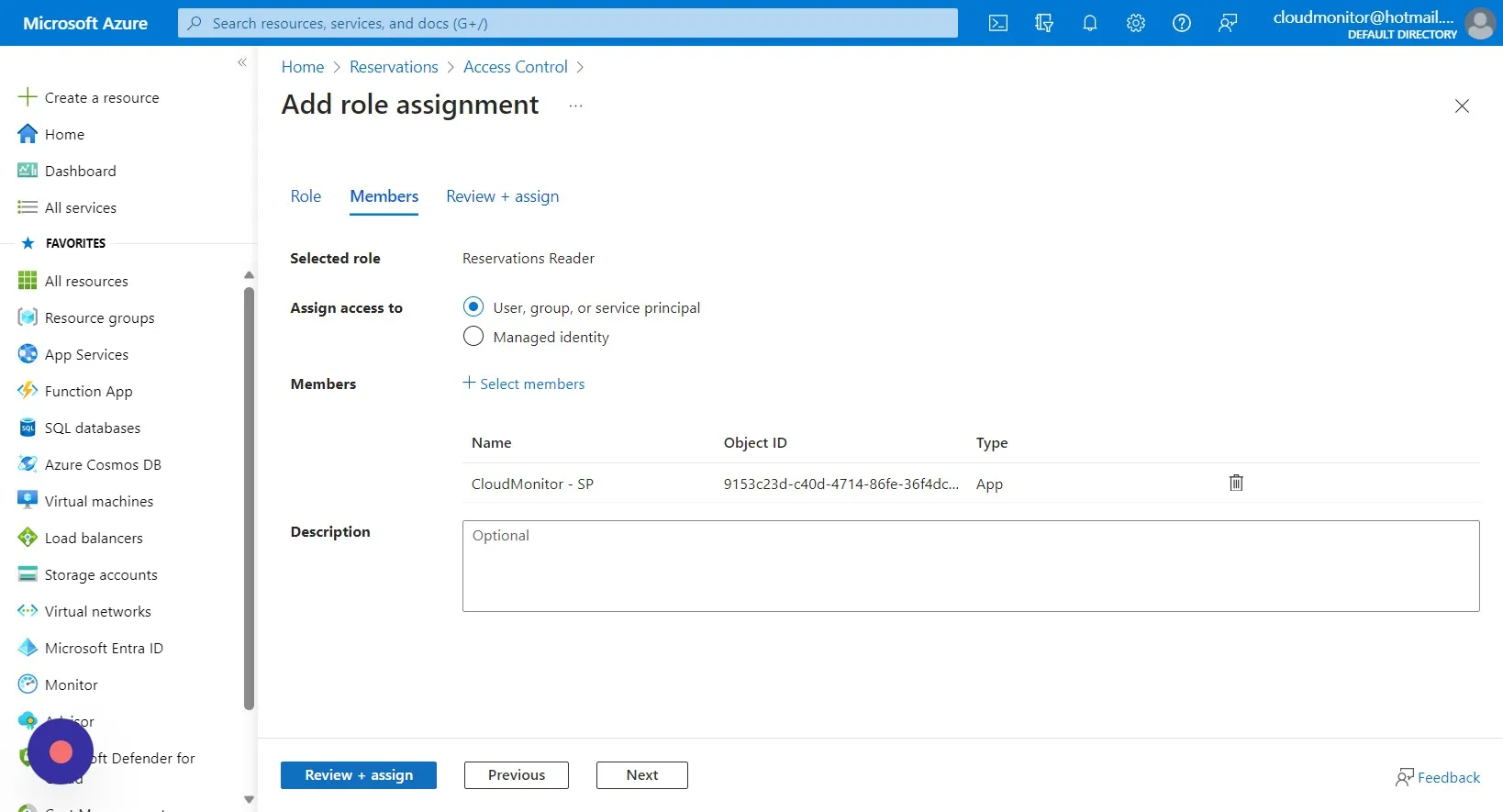The width and height of the screenshot is (1503, 812).
Task: Click the Object ID column header
Action: 755,442
